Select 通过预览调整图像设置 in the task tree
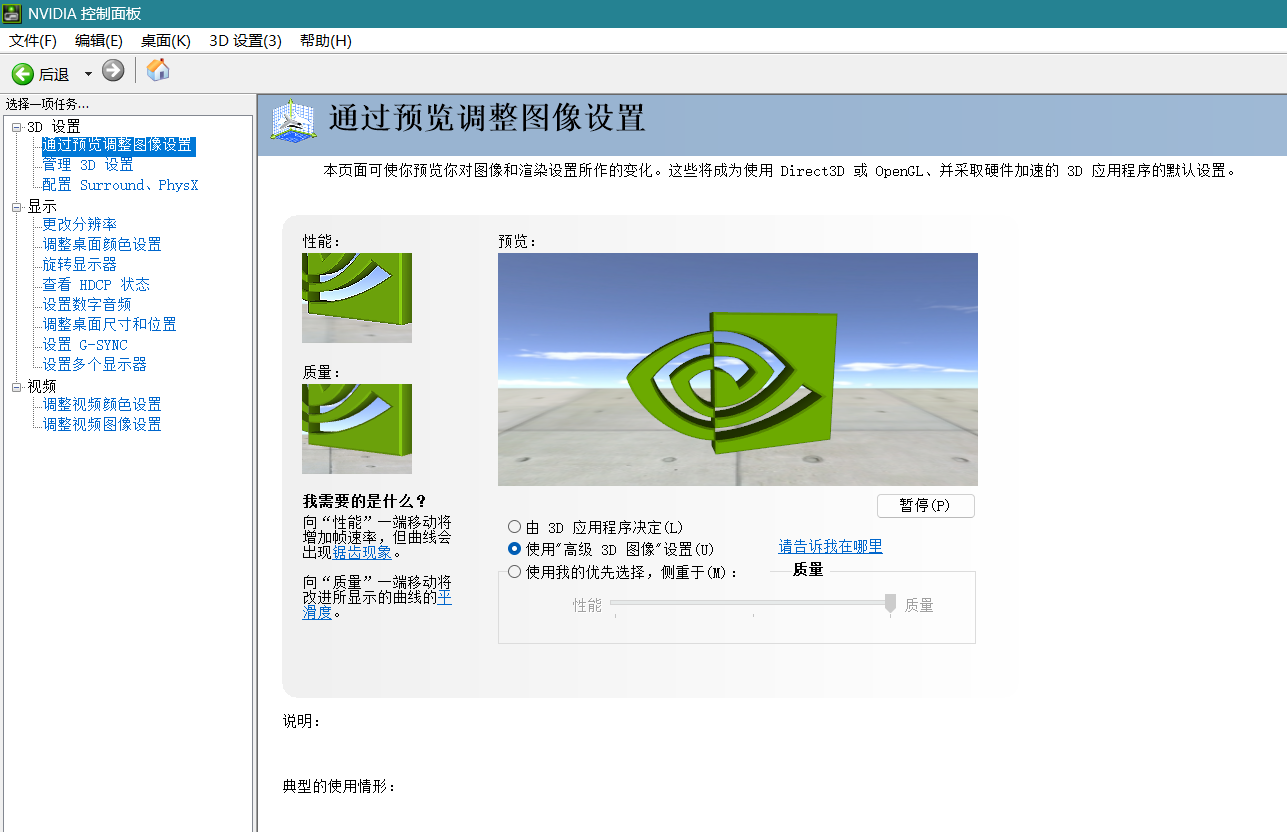Image resolution: width=1287 pixels, height=832 pixels. coord(118,145)
